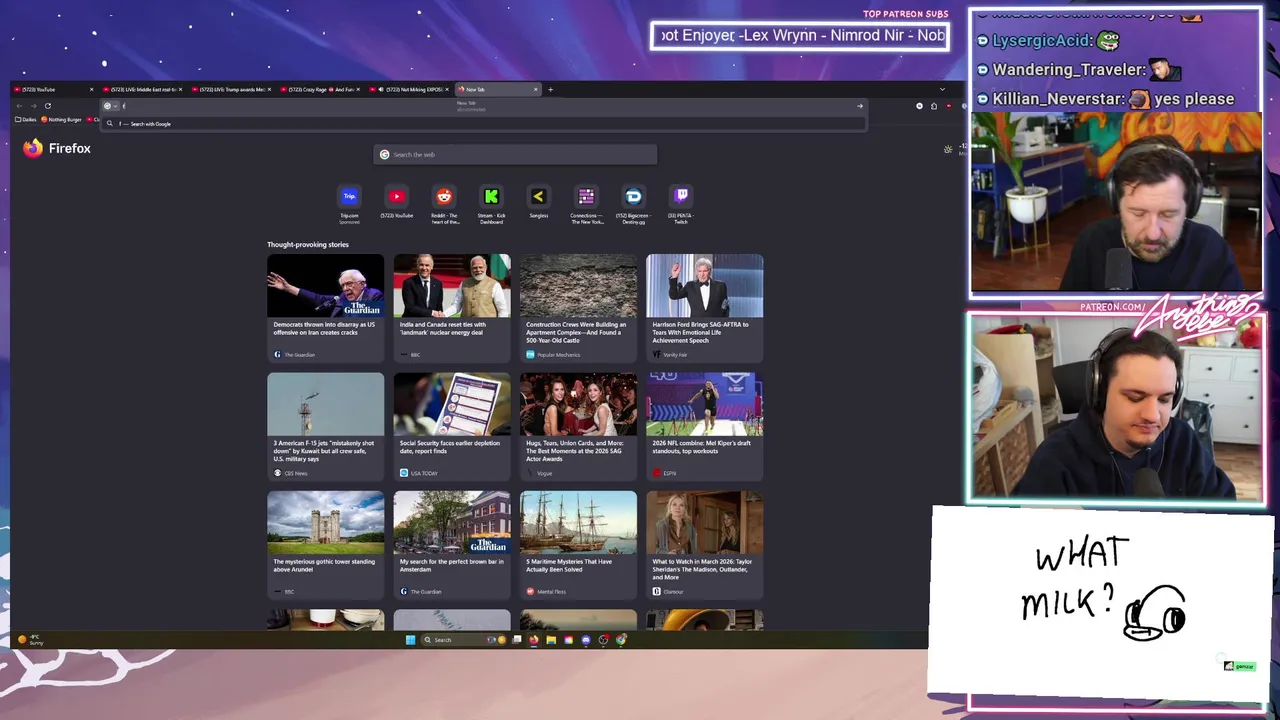Screen dimensions: 1280x720
Task: Click the go arrow in address bar
Action: [x=859, y=106]
